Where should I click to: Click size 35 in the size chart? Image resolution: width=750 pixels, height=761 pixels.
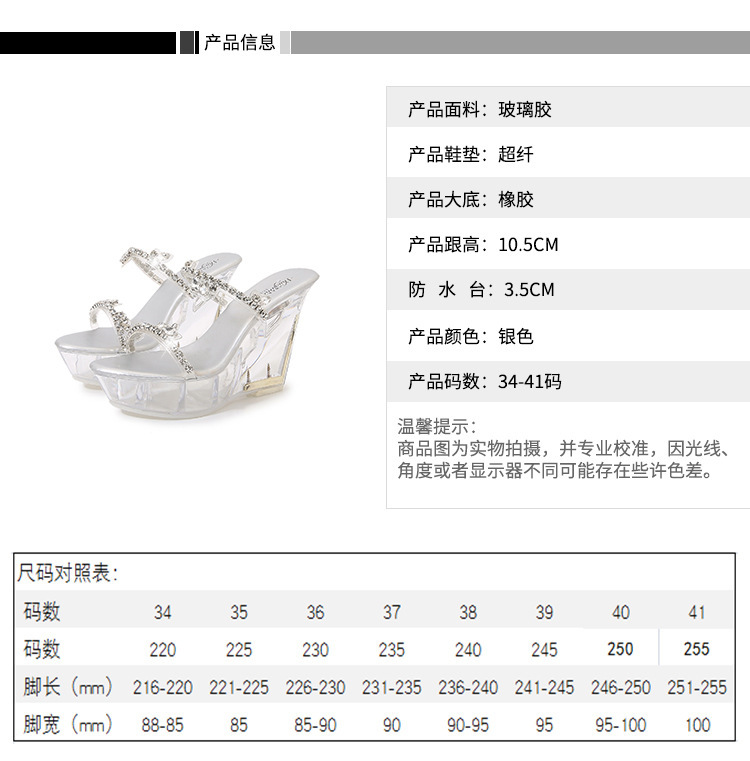239,612
